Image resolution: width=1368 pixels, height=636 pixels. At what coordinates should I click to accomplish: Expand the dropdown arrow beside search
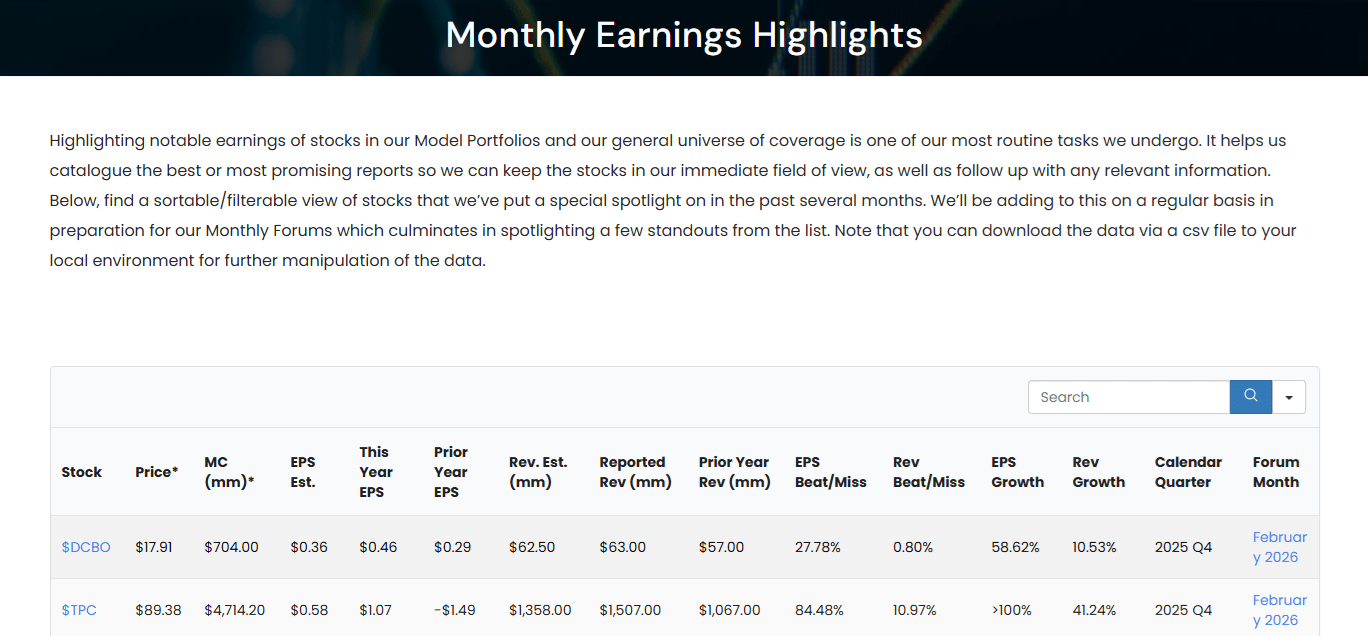tap(1289, 397)
